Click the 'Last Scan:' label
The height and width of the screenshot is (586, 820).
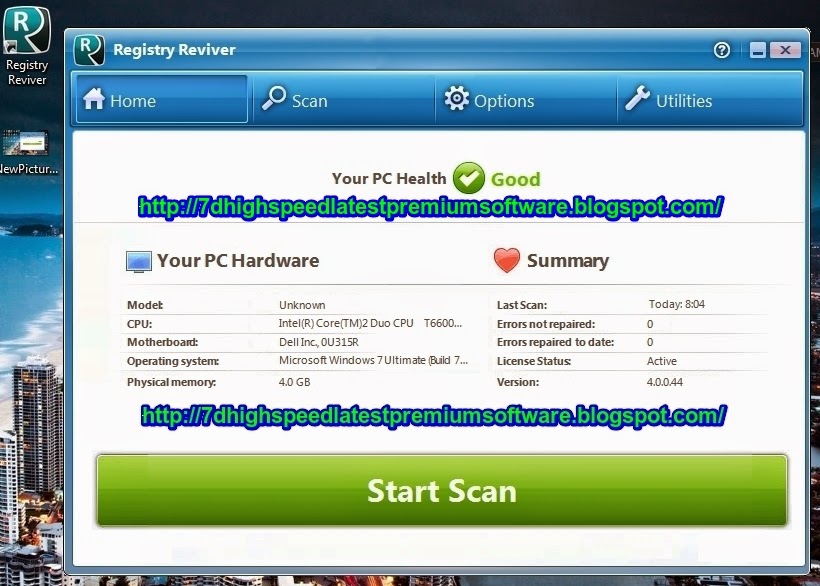[522, 305]
